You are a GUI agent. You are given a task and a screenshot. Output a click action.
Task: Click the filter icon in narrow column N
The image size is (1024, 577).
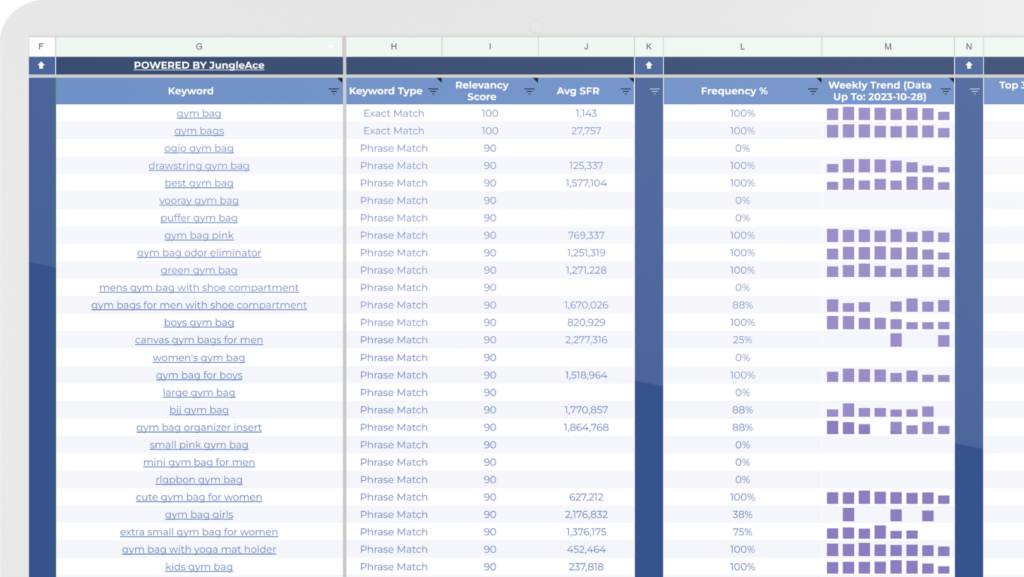coord(974,91)
